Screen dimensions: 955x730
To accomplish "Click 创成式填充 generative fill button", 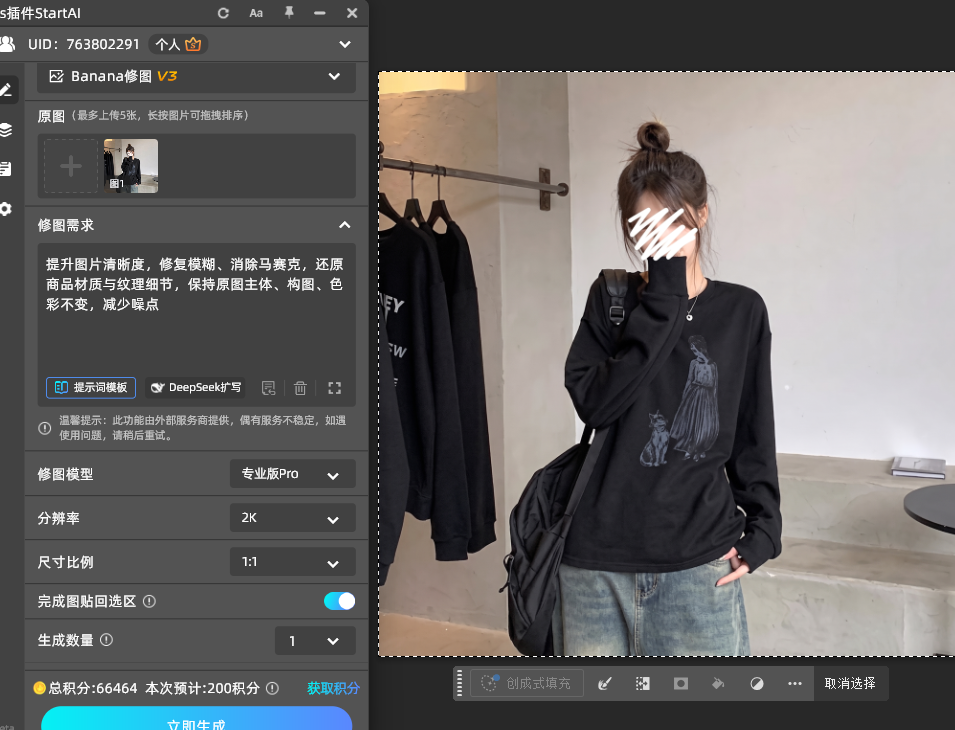I will 527,683.
